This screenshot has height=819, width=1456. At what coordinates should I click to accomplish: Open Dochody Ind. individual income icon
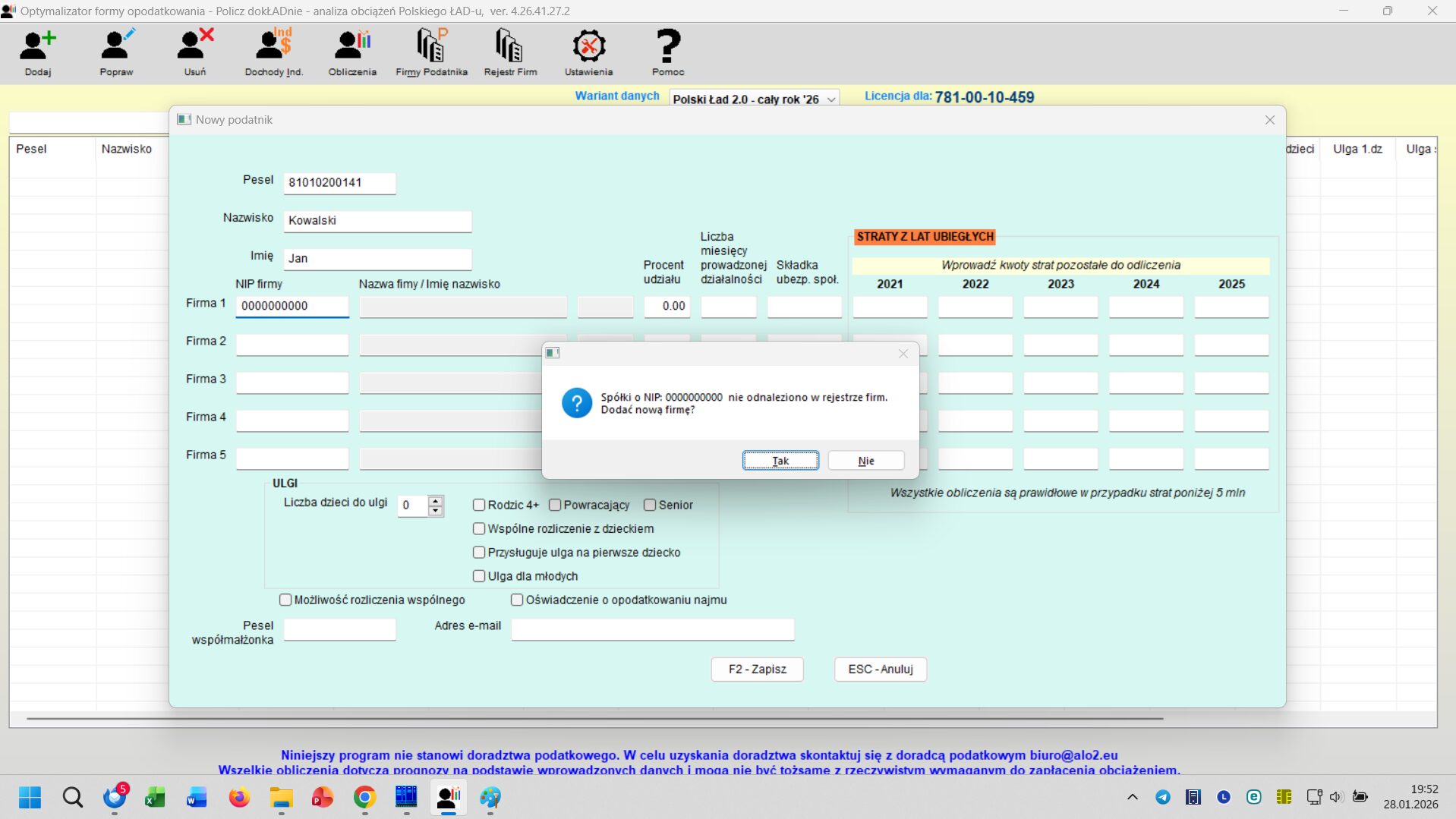coord(273,46)
